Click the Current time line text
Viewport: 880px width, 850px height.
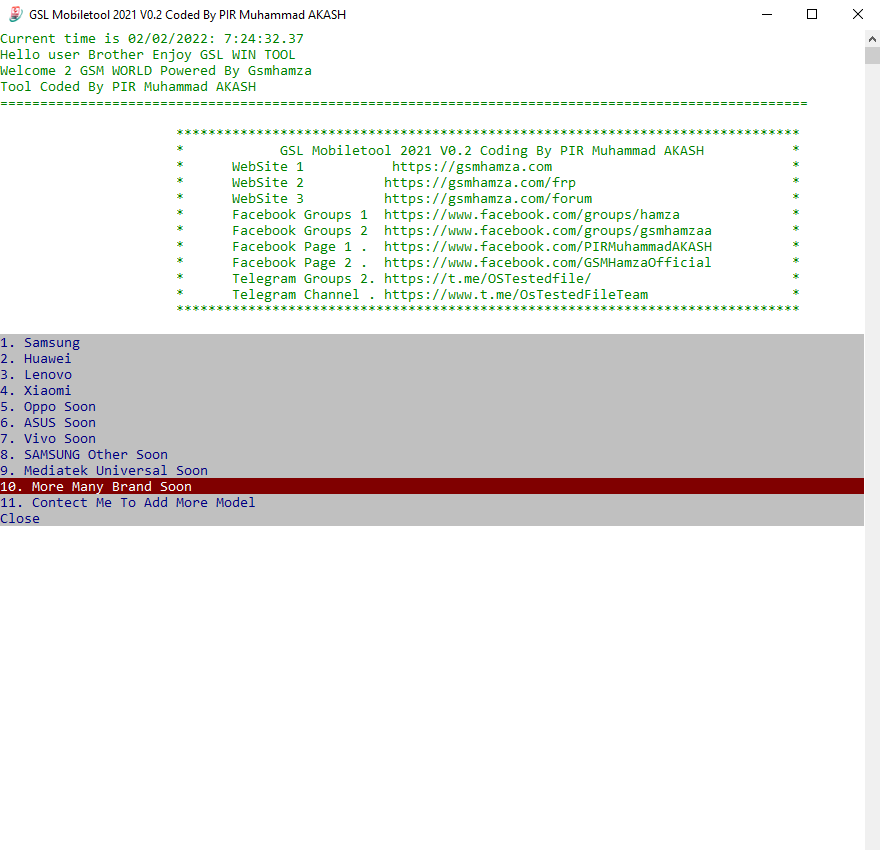point(152,39)
